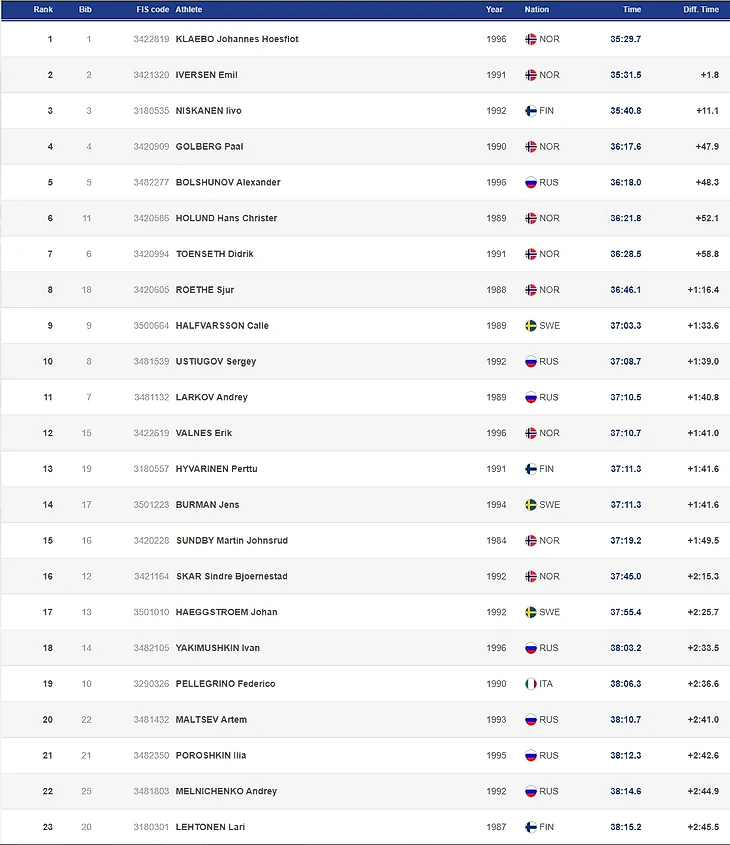Click FIS code 3180535

(152, 111)
